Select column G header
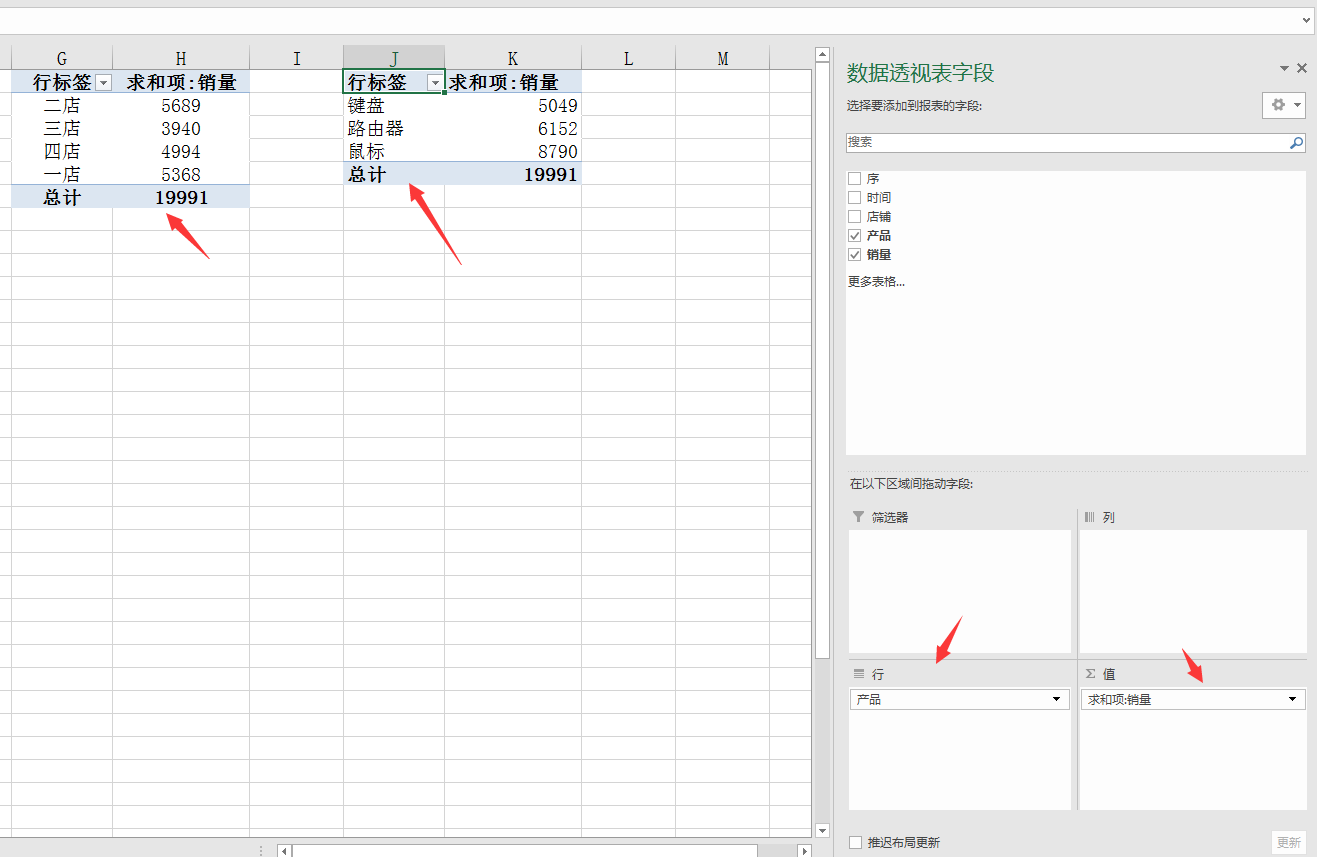The image size is (1317, 857). coord(62,58)
